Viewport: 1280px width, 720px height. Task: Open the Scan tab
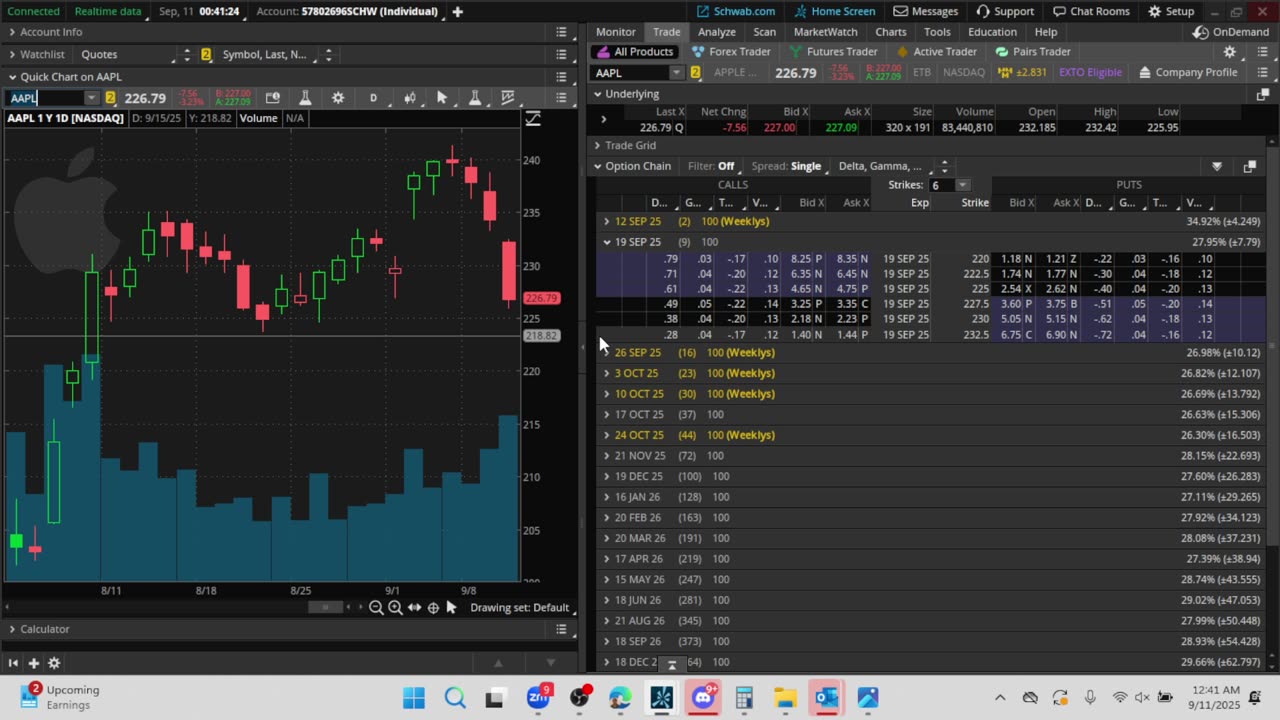(x=765, y=32)
